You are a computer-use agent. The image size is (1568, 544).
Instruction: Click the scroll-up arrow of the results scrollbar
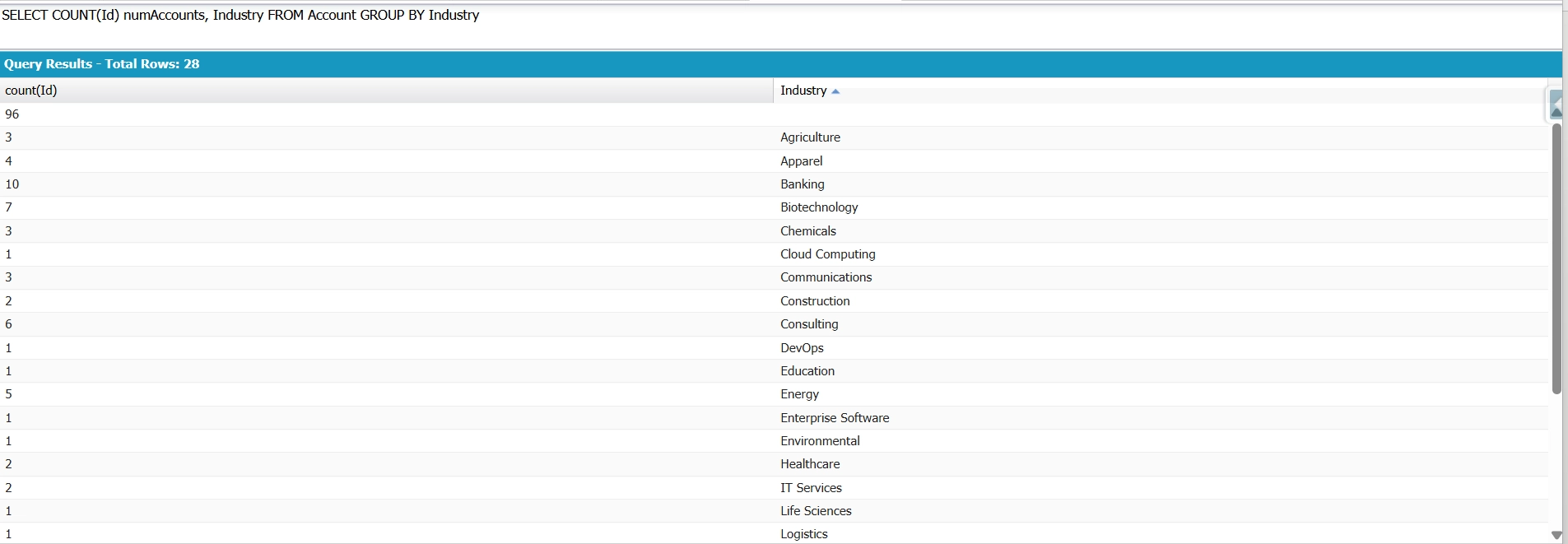point(1556,112)
